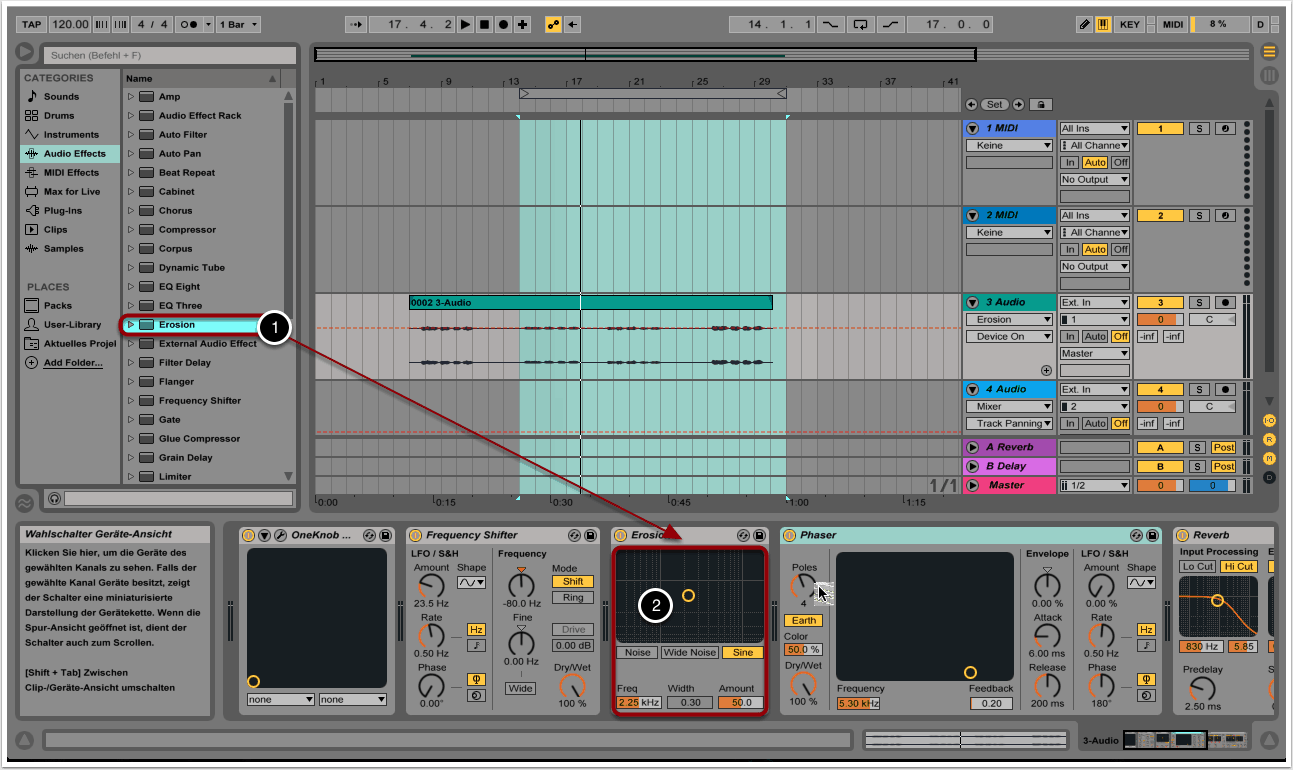This screenshot has height=770, width=1293.
Task: Select the Instruments category in browser
Action: 70,135
